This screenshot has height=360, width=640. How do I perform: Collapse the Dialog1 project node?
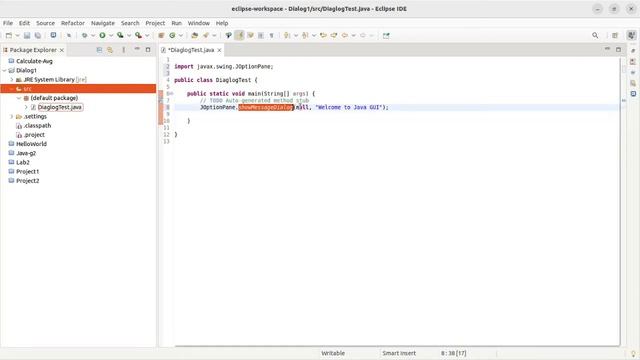(x=4, y=70)
